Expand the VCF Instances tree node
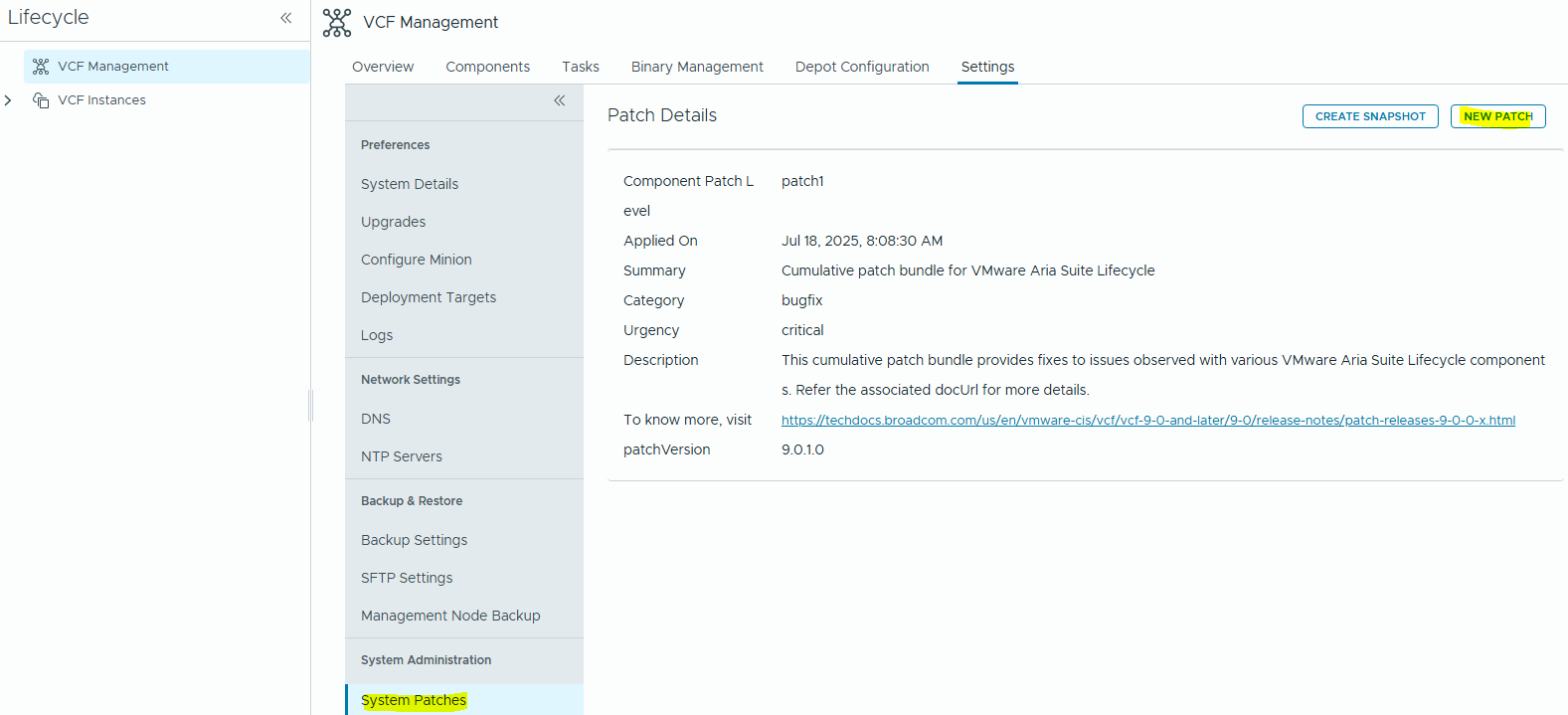Viewport: 1568px width, 715px height. click(9, 100)
